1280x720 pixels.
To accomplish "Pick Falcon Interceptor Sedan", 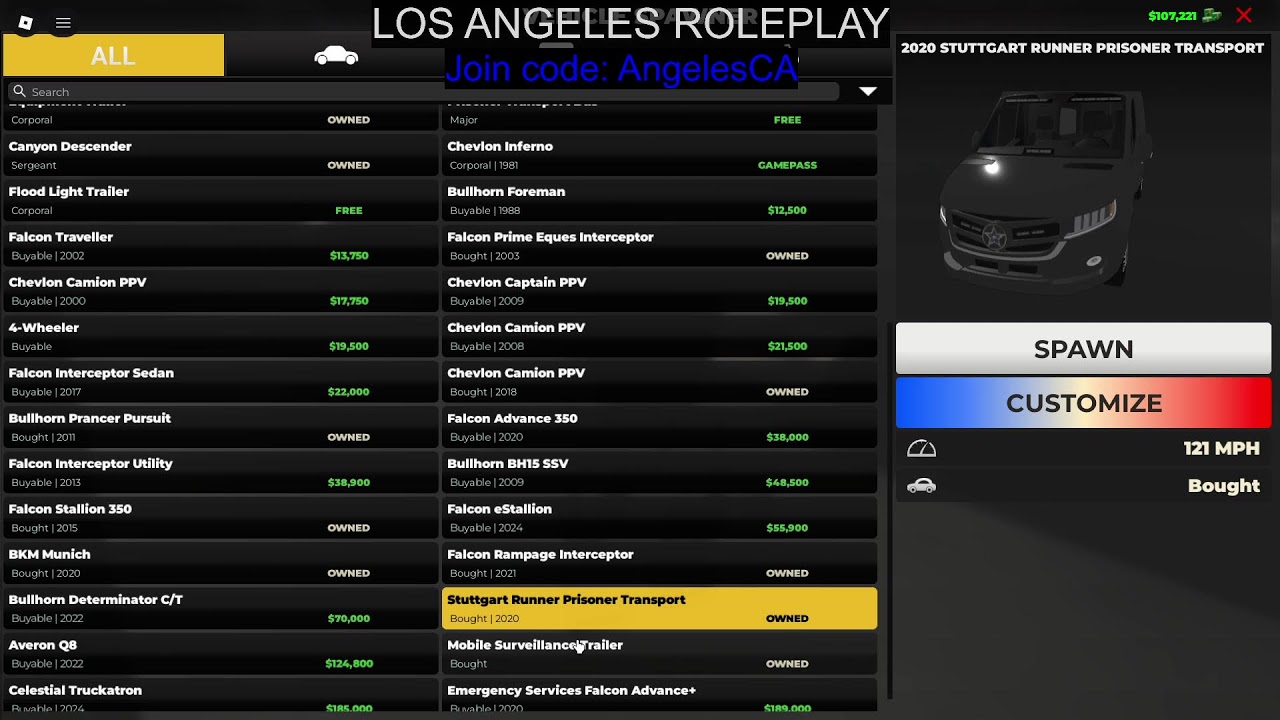I will [x=221, y=382].
